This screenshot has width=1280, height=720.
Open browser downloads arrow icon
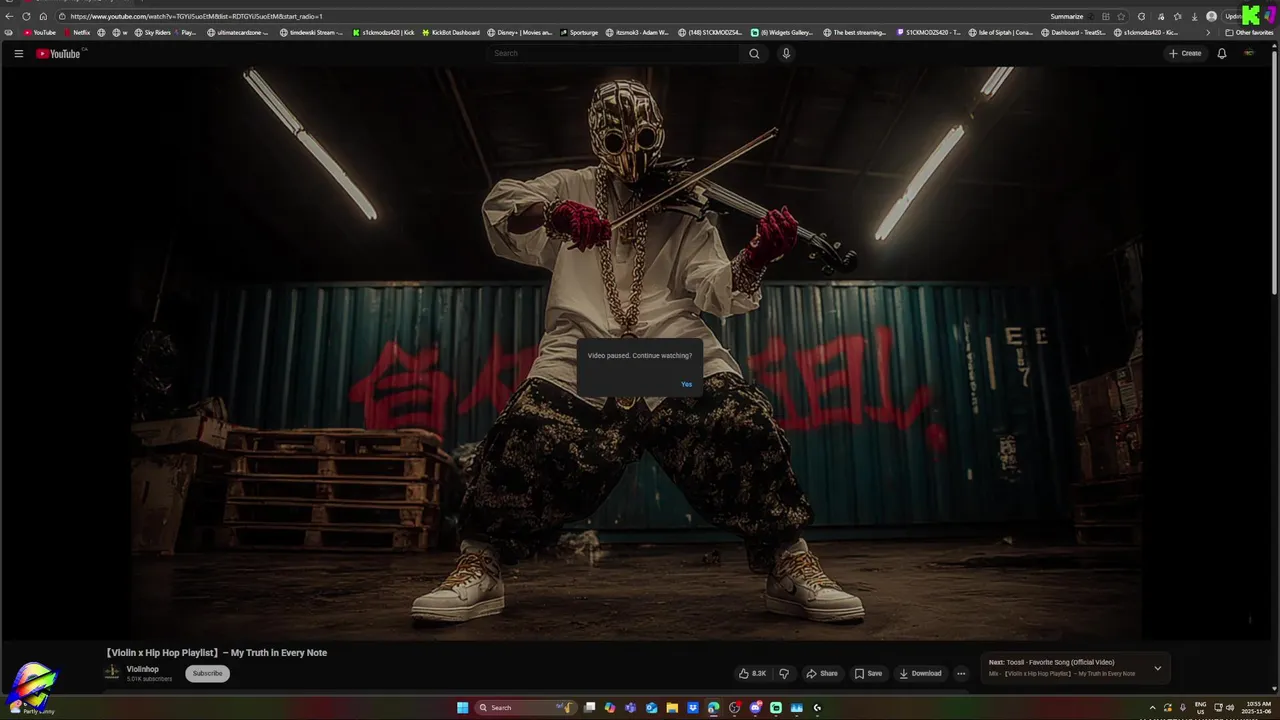click(x=1195, y=16)
